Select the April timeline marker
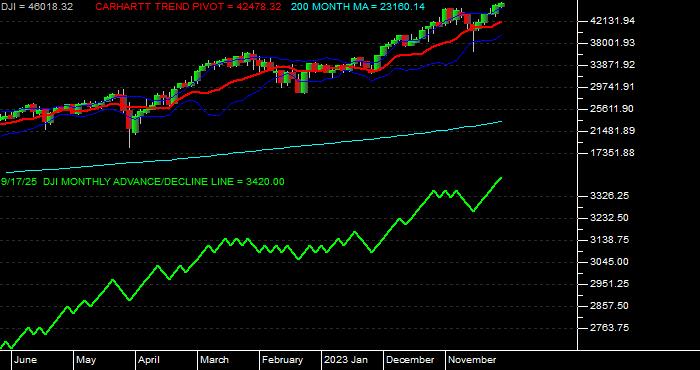Viewport: 700px width, 370px height. coord(149,360)
